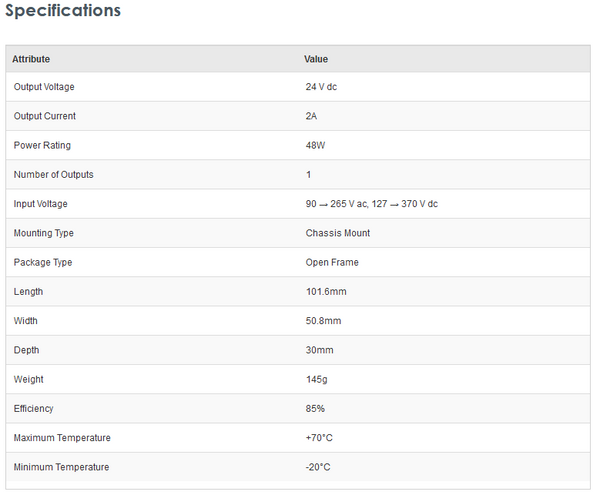The width and height of the screenshot is (600, 495).
Task: Click the Value column header
Action: [x=316, y=59]
